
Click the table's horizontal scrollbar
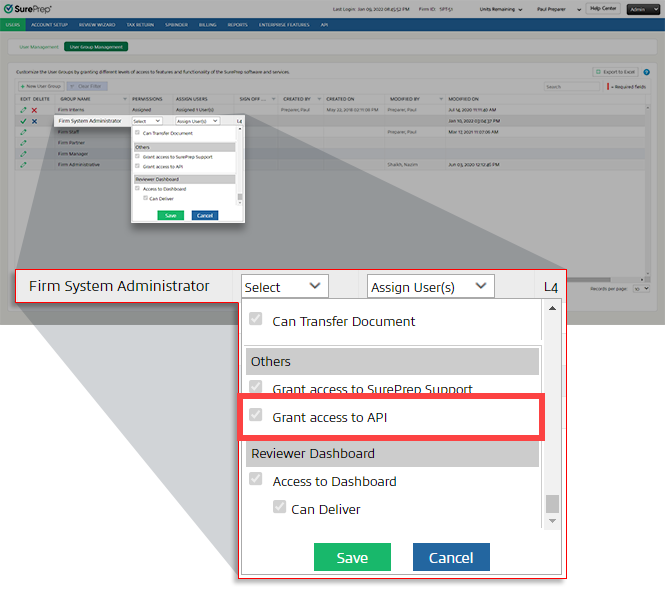click(x=589, y=280)
